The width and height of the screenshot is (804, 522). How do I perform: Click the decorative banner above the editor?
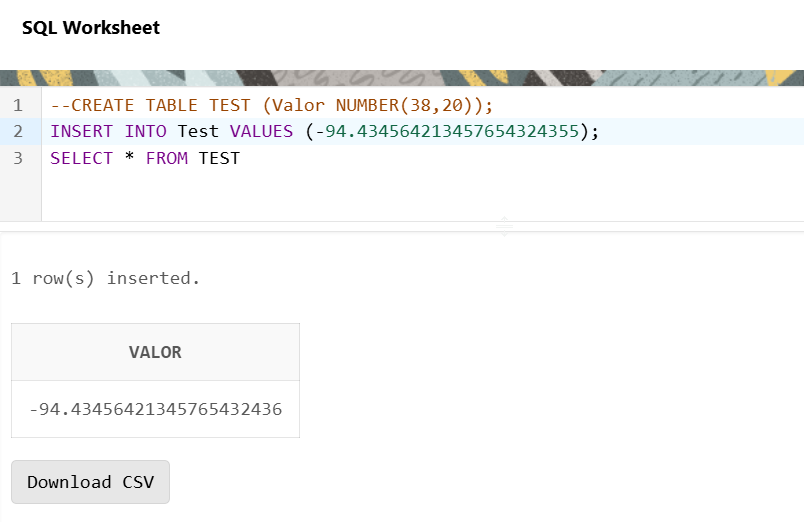pyautogui.click(x=400, y=78)
